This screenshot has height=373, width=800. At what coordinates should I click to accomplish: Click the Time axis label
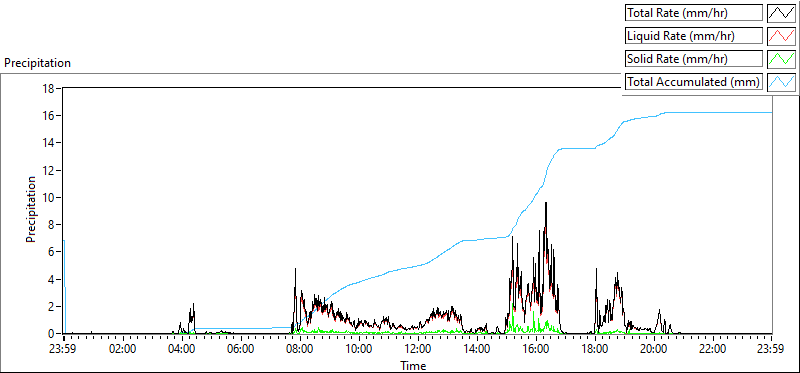(413, 365)
